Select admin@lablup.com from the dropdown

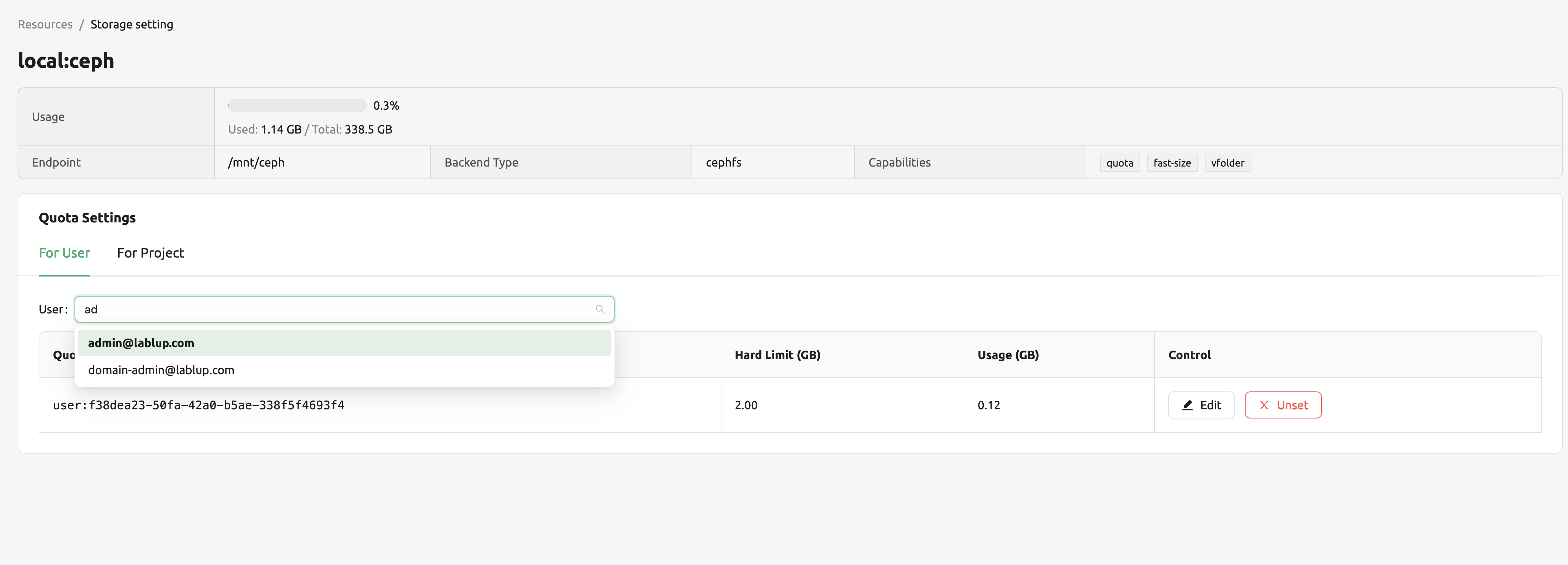coord(344,343)
